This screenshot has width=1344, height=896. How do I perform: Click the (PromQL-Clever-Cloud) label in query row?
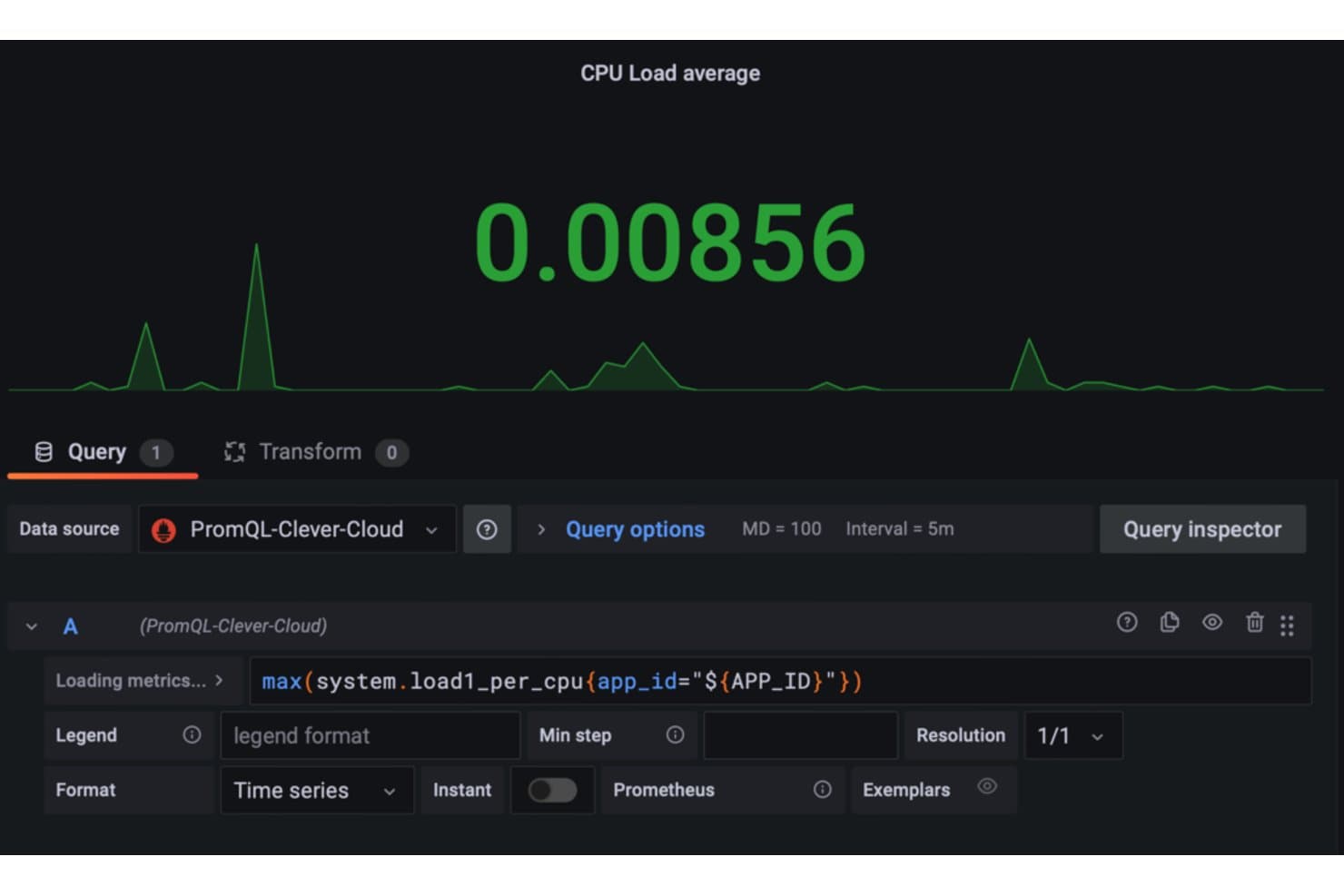coord(233,626)
